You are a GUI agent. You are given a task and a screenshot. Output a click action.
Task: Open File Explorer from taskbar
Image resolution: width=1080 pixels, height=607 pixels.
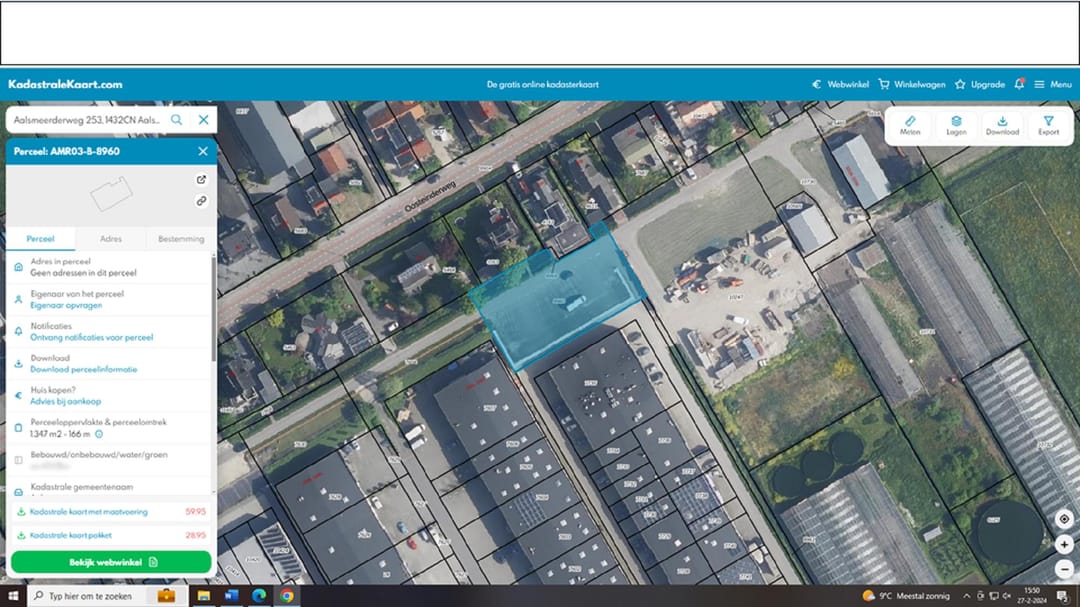[204, 595]
